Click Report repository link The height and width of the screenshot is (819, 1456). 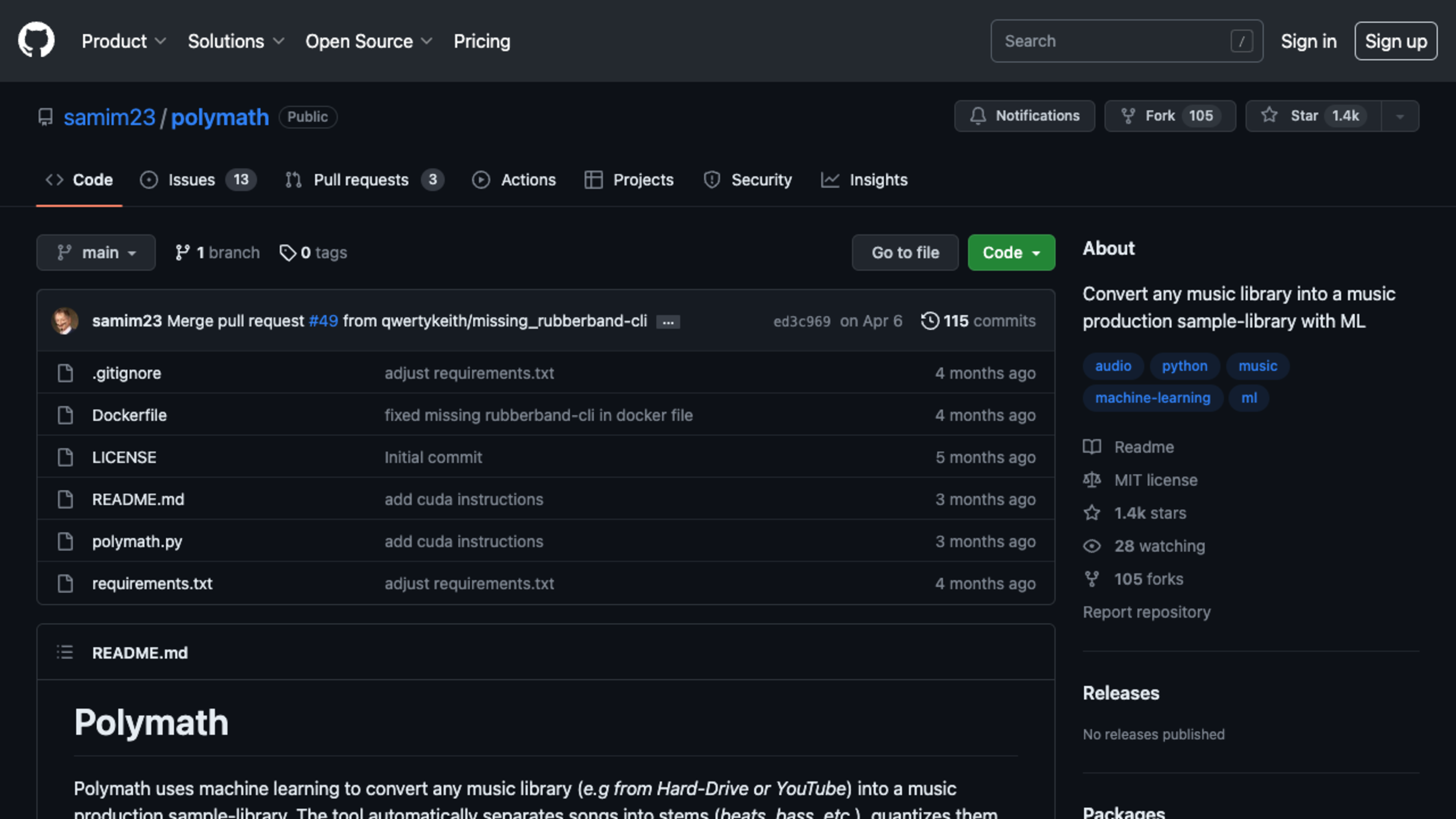(x=1146, y=612)
